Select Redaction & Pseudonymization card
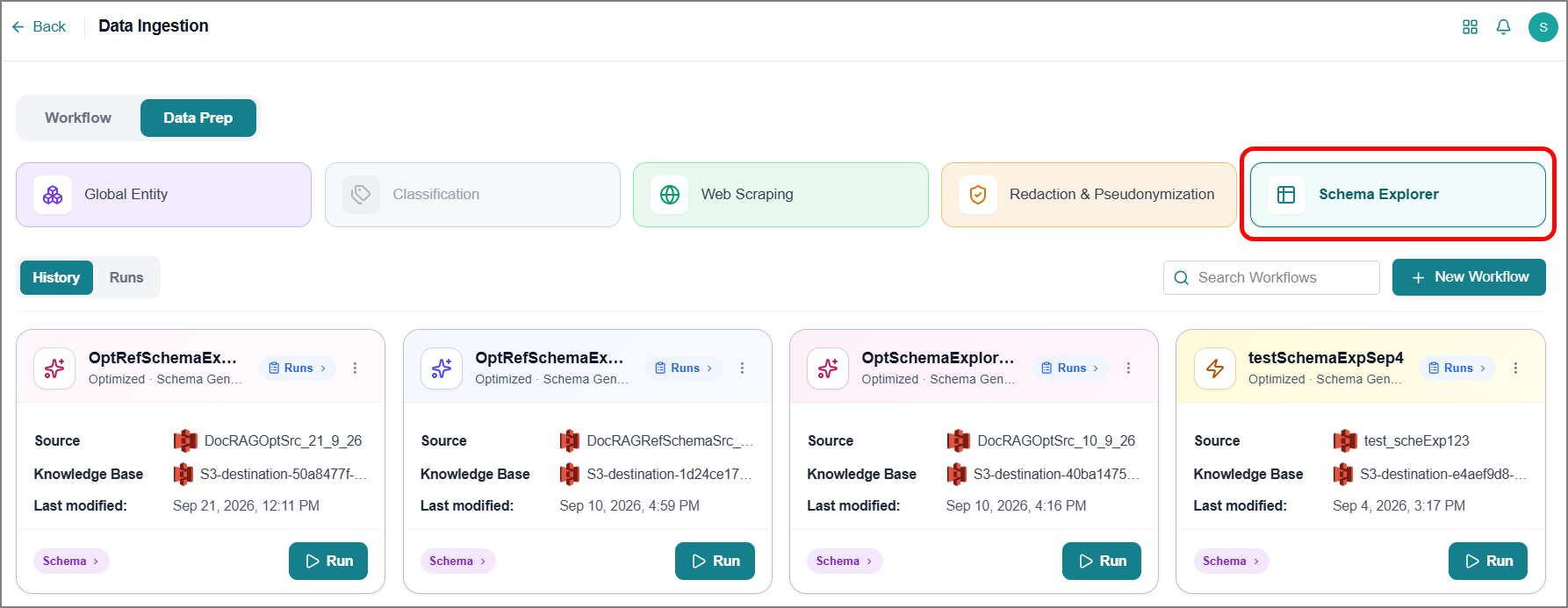Screen dimensions: 1568x608 pyautogui.click(x=1089, y=195)
